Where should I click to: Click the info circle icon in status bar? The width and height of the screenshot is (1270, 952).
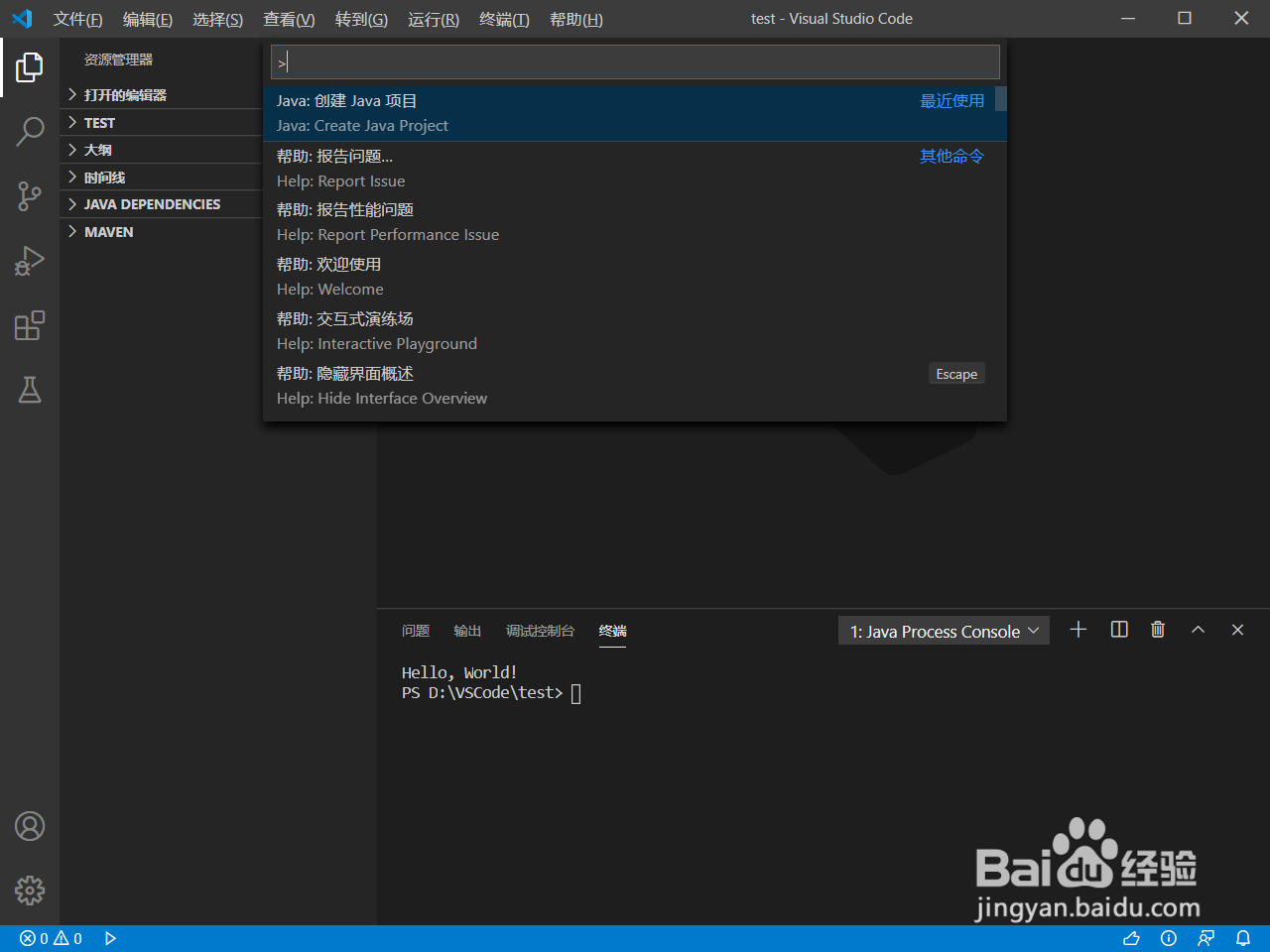pyautogui.click(x=1169, y=938)
